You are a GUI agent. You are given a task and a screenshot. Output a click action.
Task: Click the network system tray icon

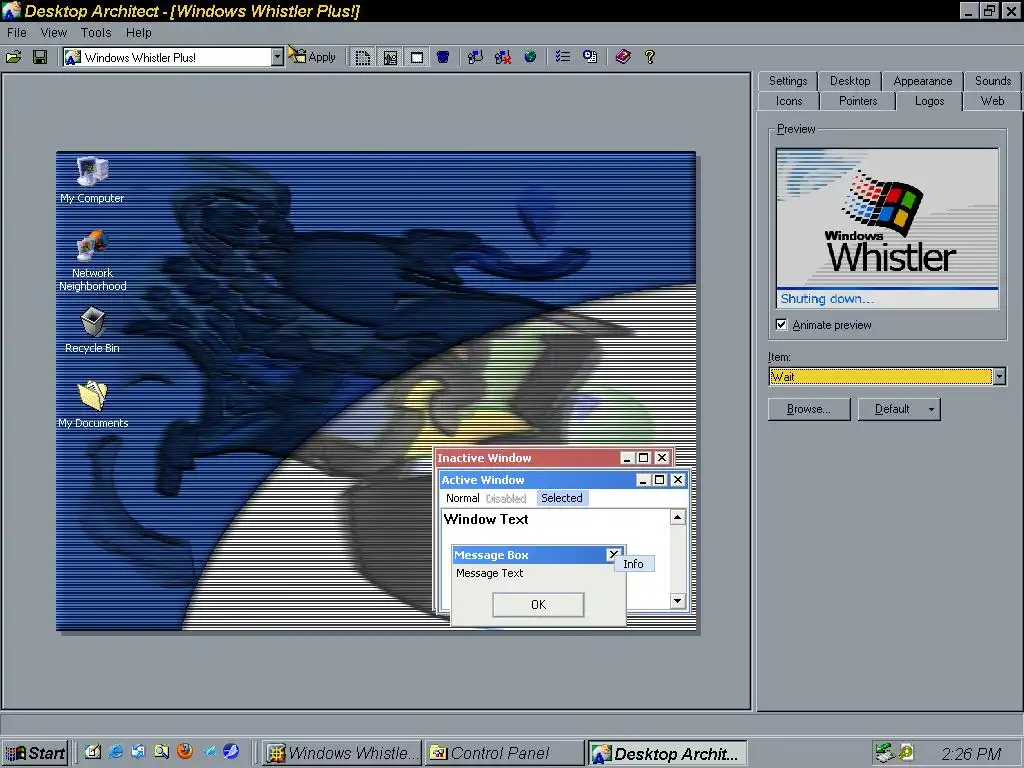click(884, 753)
